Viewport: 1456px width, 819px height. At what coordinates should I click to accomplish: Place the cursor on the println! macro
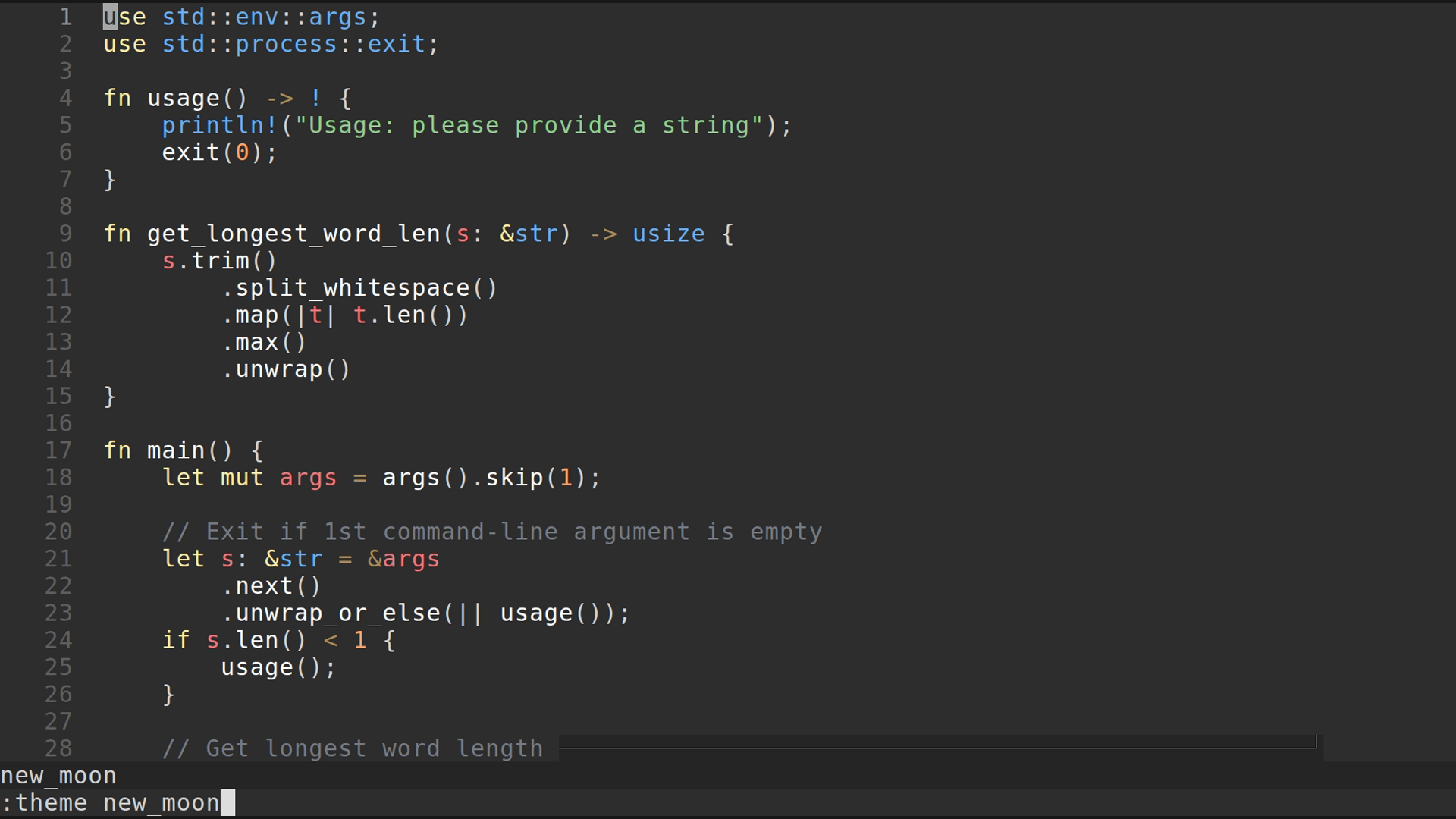[220, 125]
